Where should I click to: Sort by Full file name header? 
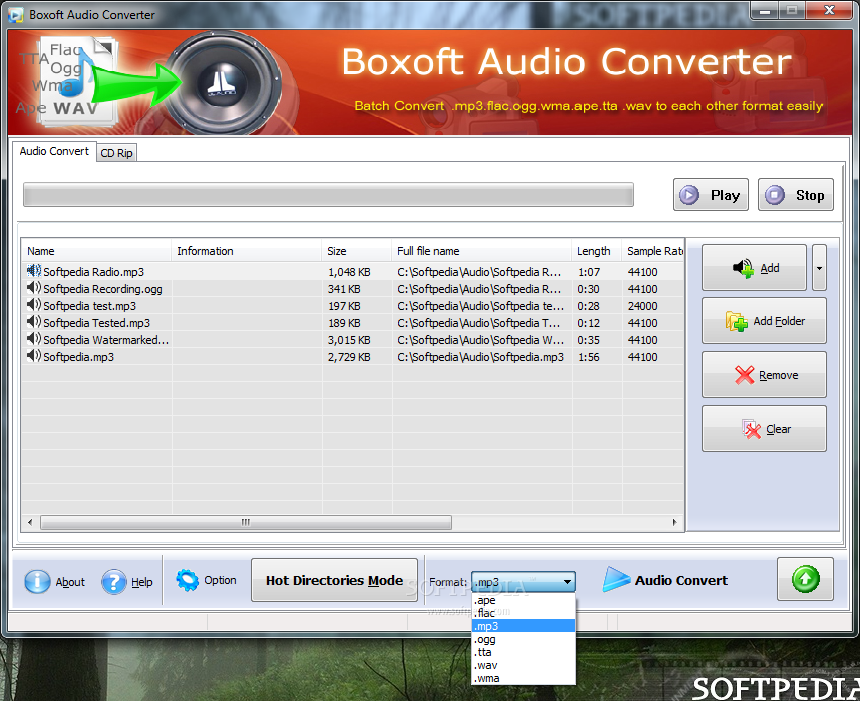(482, 251)
